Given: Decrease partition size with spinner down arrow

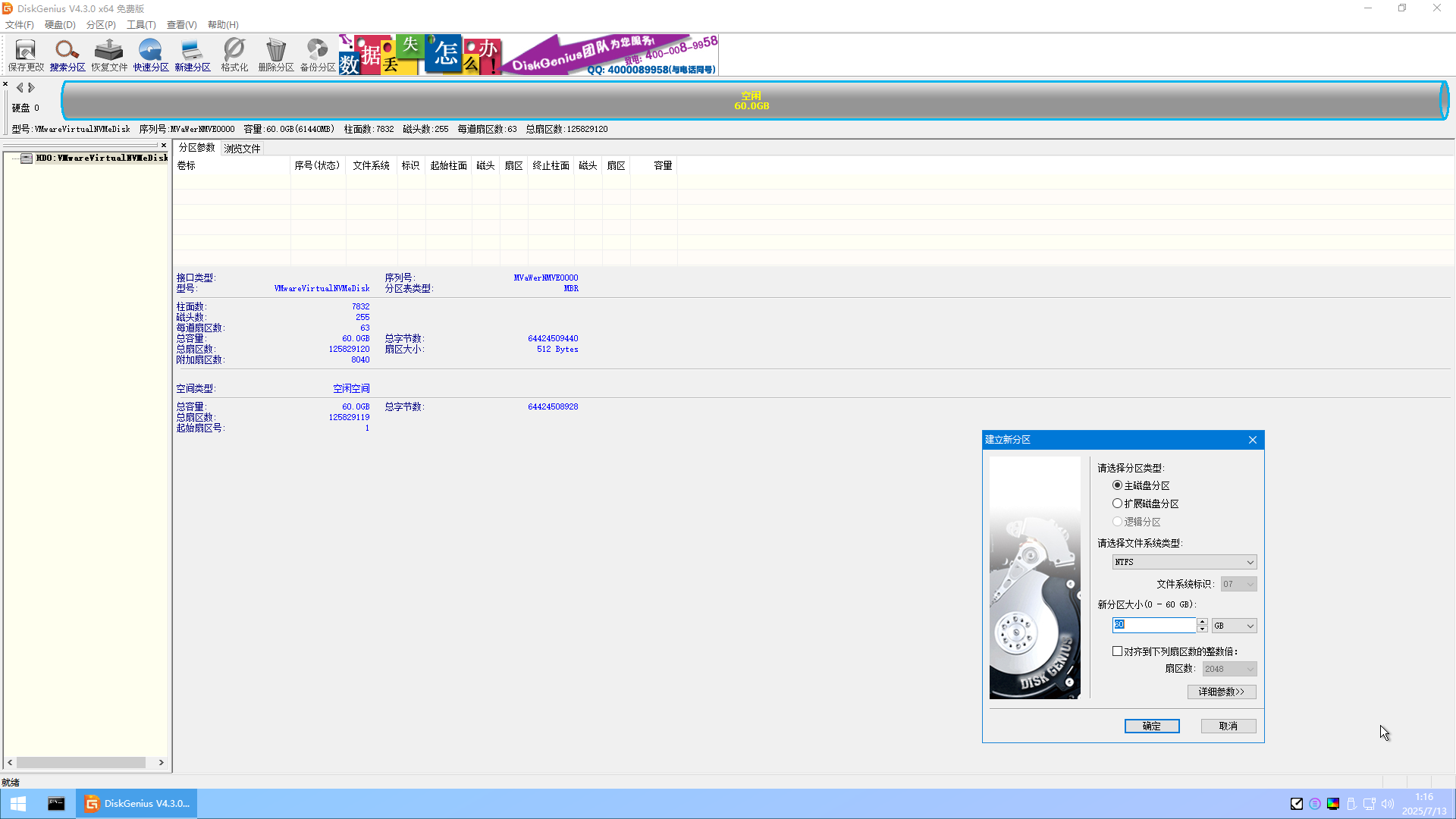Looking at the screenshot, I should pyautogui.click(x=1202, y=629).
